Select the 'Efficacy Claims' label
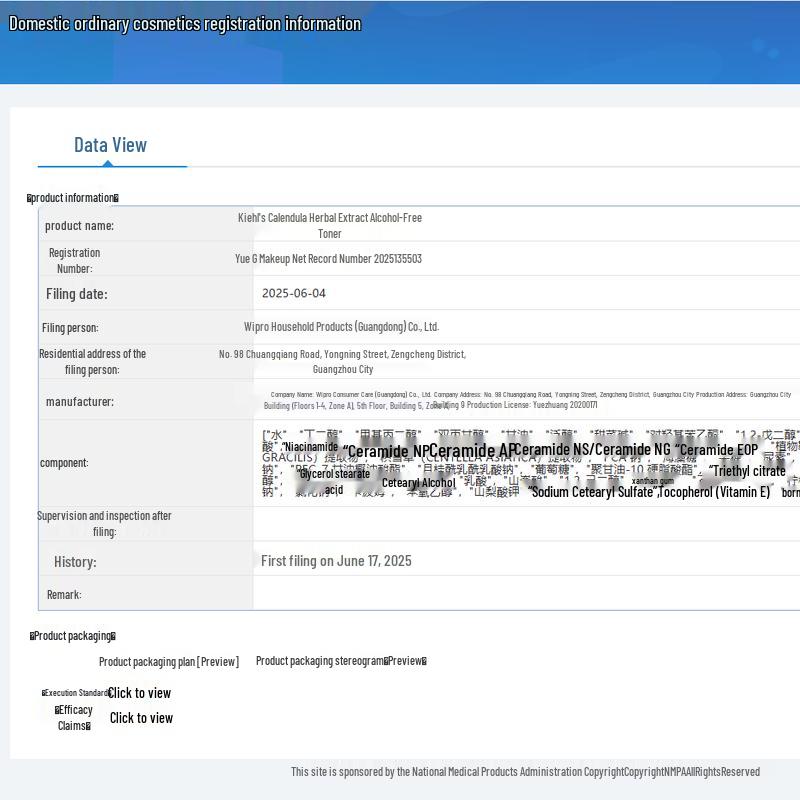Image resolution: width=800 pixels, height=800 pixels. [74, 718]
